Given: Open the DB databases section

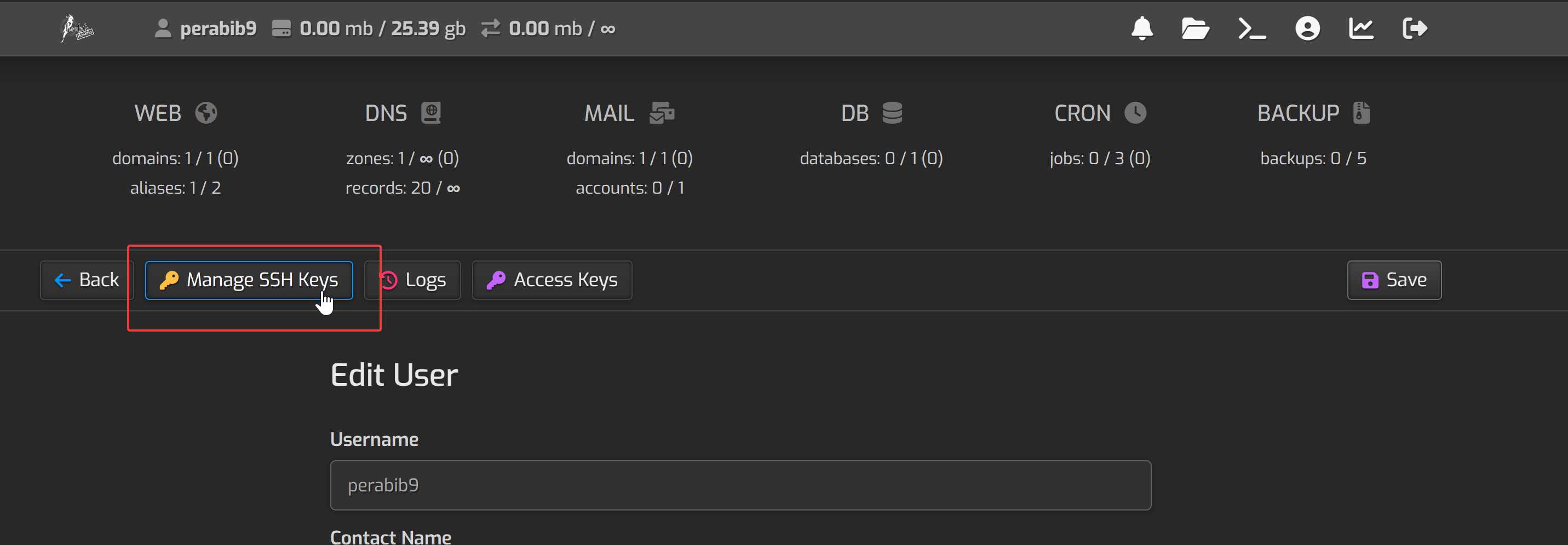Looking at the screenshot, I should pos(871,113).
